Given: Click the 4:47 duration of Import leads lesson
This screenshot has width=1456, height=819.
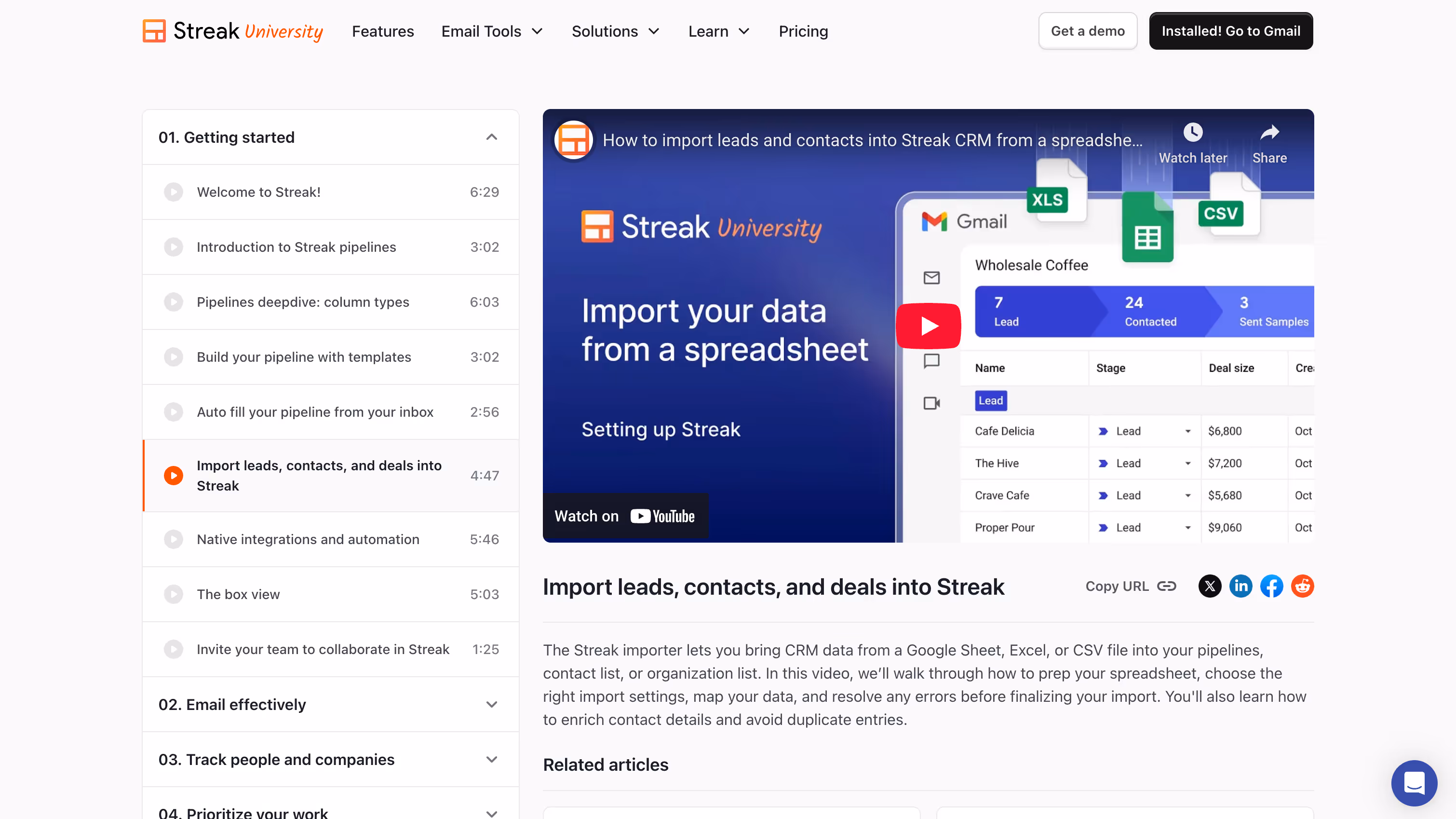Looking at the screenshot, I should (x=485, y=475).
